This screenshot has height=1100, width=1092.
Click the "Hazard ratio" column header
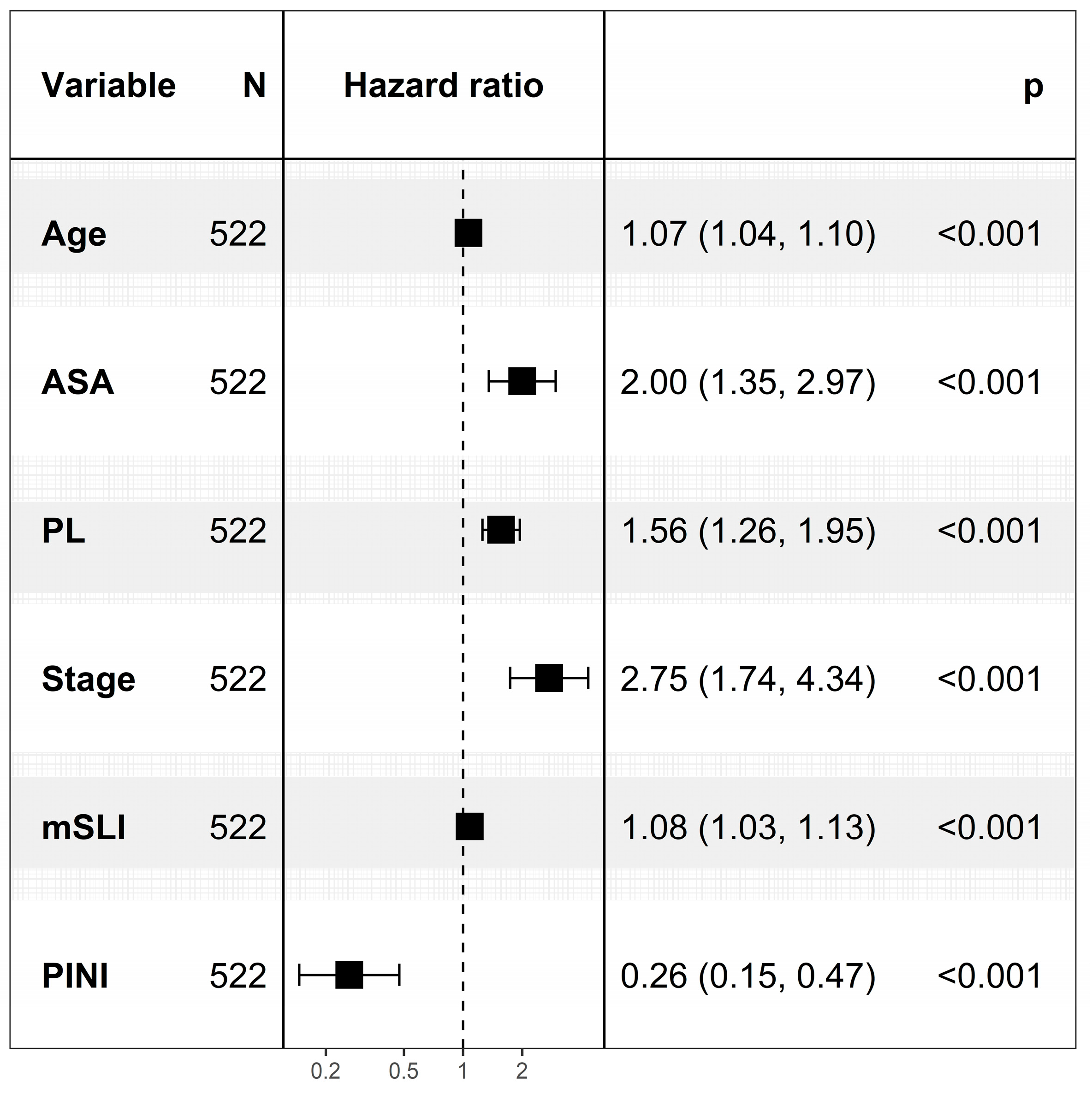[443, 85]
